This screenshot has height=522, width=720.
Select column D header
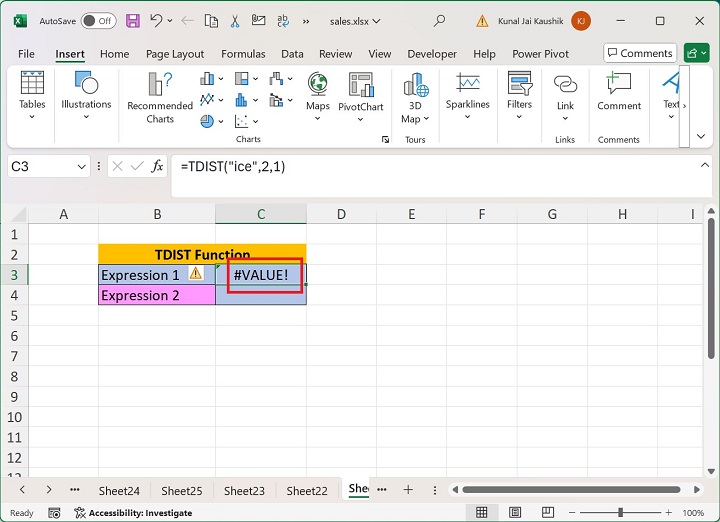tap(341, 214)
